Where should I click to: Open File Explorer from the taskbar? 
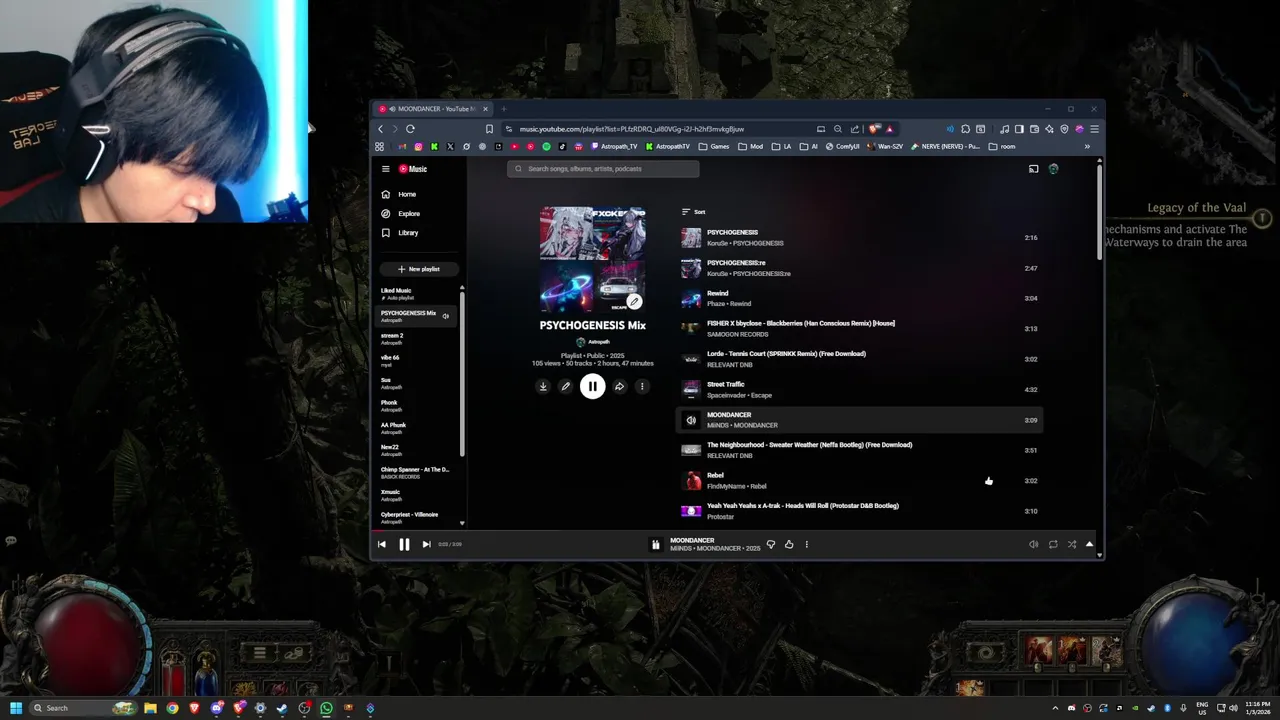click(x=150, y=708)
